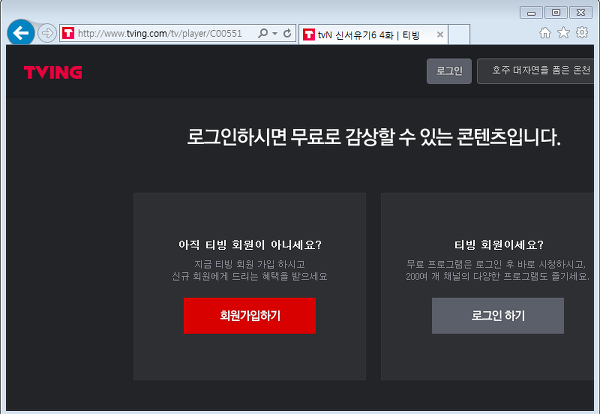The image size is (600, 414).
Task: Close the browser window
Action: [581, 13]
